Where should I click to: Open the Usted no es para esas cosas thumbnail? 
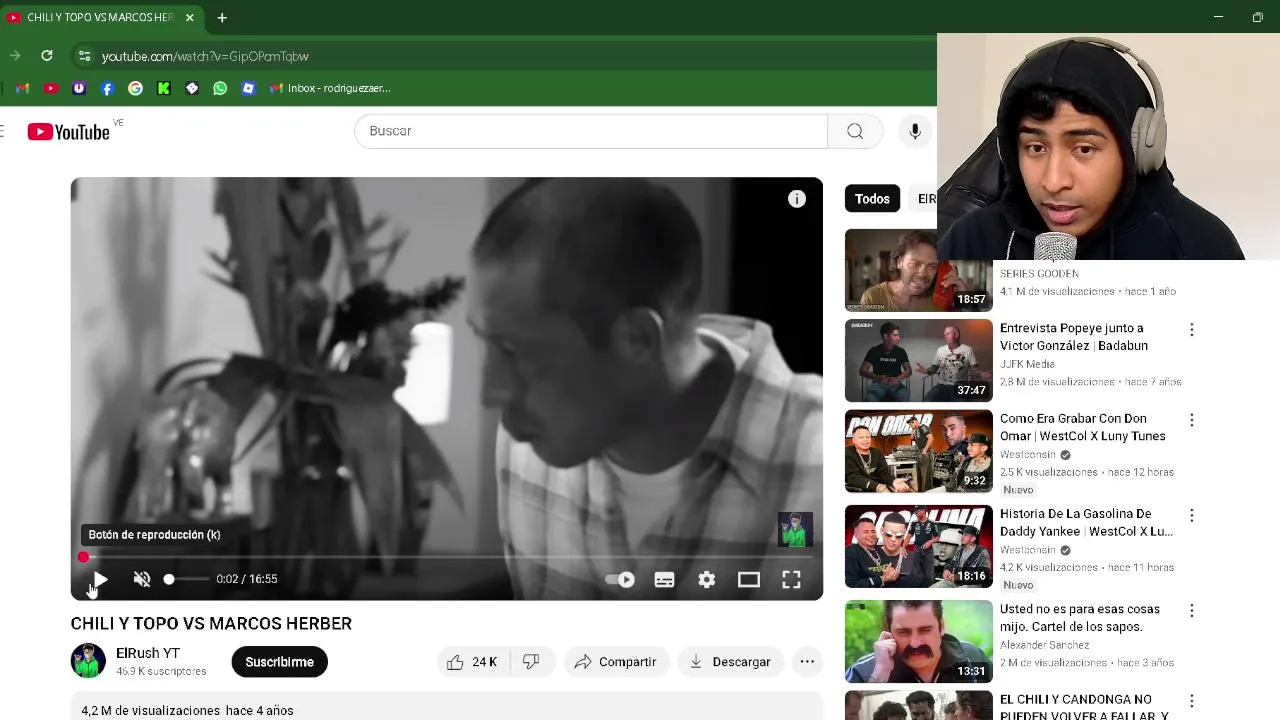[x=919, y=641]
